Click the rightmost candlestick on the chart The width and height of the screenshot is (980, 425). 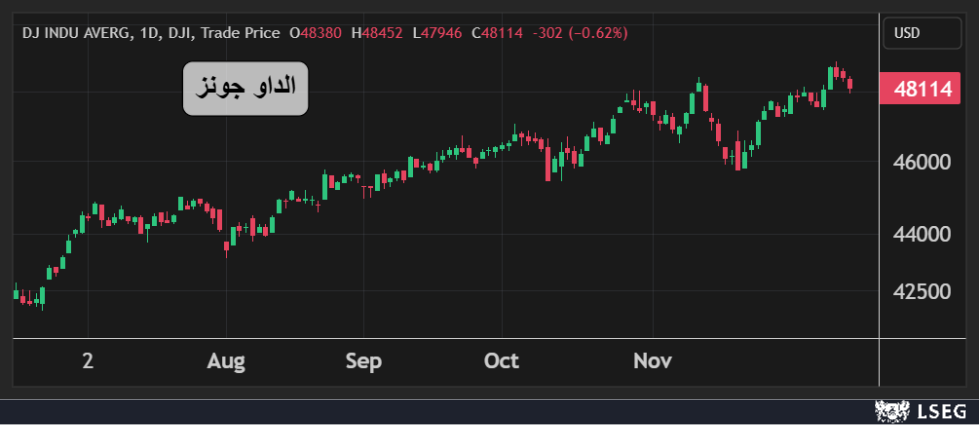click(851, 84)
